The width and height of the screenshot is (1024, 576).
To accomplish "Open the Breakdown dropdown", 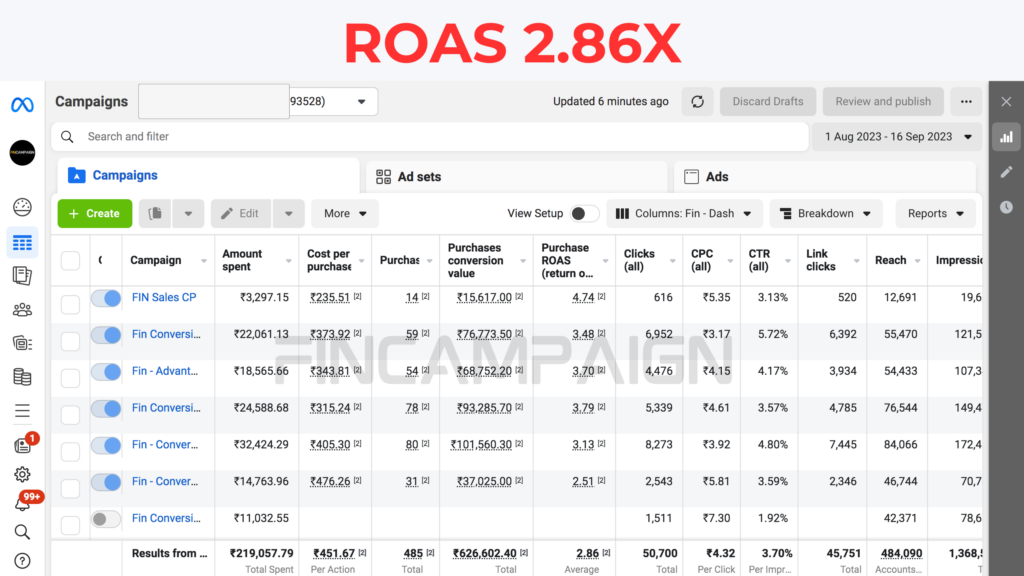I will pyautogui.click(x=826, y=213).
